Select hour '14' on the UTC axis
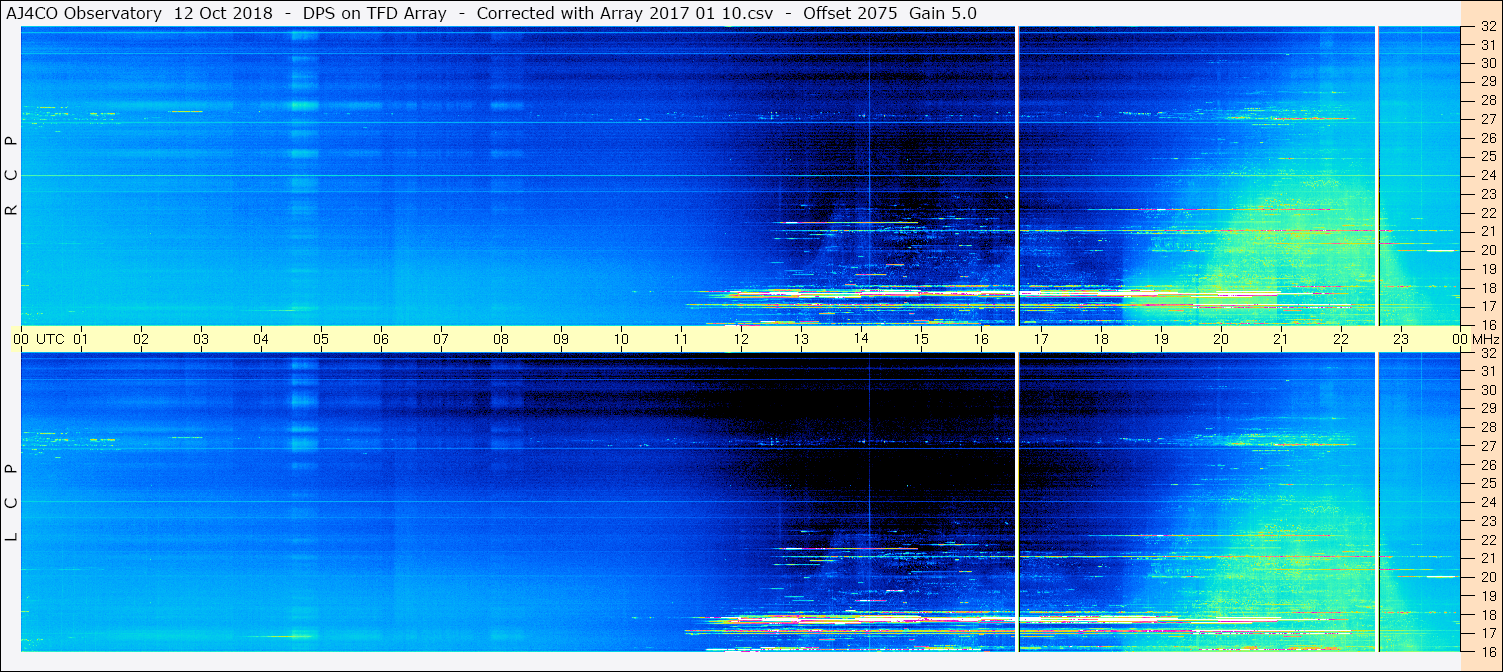The height and width of the screenshot is (672, 1503). (x=861, y=339)
